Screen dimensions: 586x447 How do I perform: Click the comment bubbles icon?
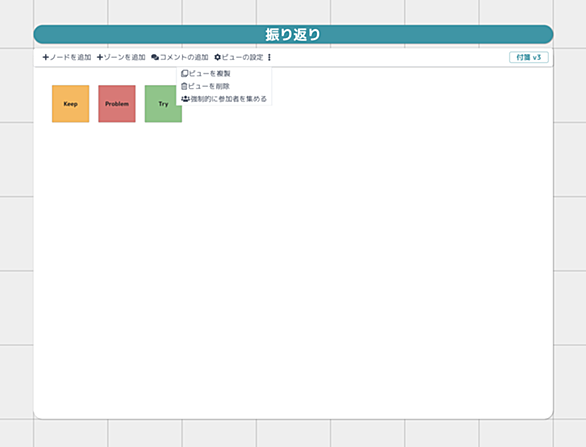pos(155,57)
